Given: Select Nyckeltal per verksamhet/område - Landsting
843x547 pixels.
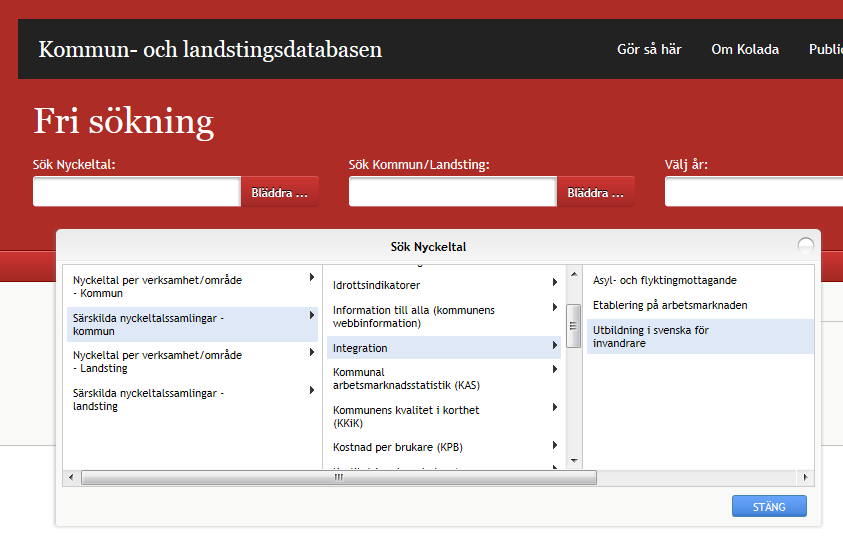Looking at the screenshot, I should pyautogui.click(x=192, y=361).
